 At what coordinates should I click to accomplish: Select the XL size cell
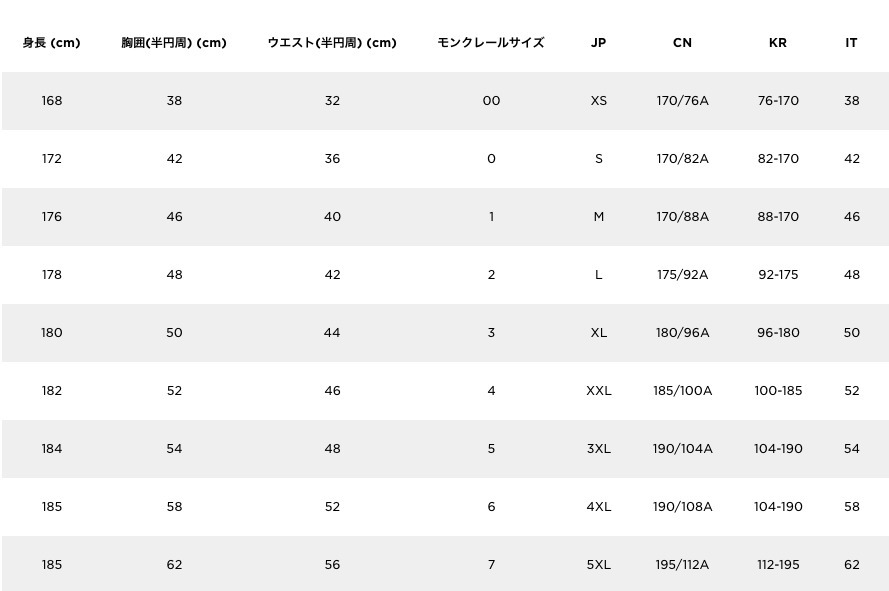point(599,333)
